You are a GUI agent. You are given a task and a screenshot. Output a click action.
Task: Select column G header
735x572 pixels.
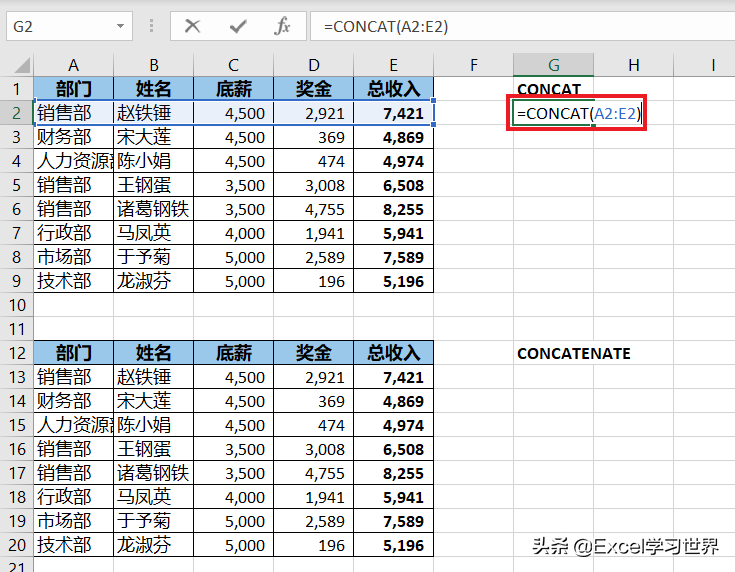pyautogui.click(x=554, y=65)
